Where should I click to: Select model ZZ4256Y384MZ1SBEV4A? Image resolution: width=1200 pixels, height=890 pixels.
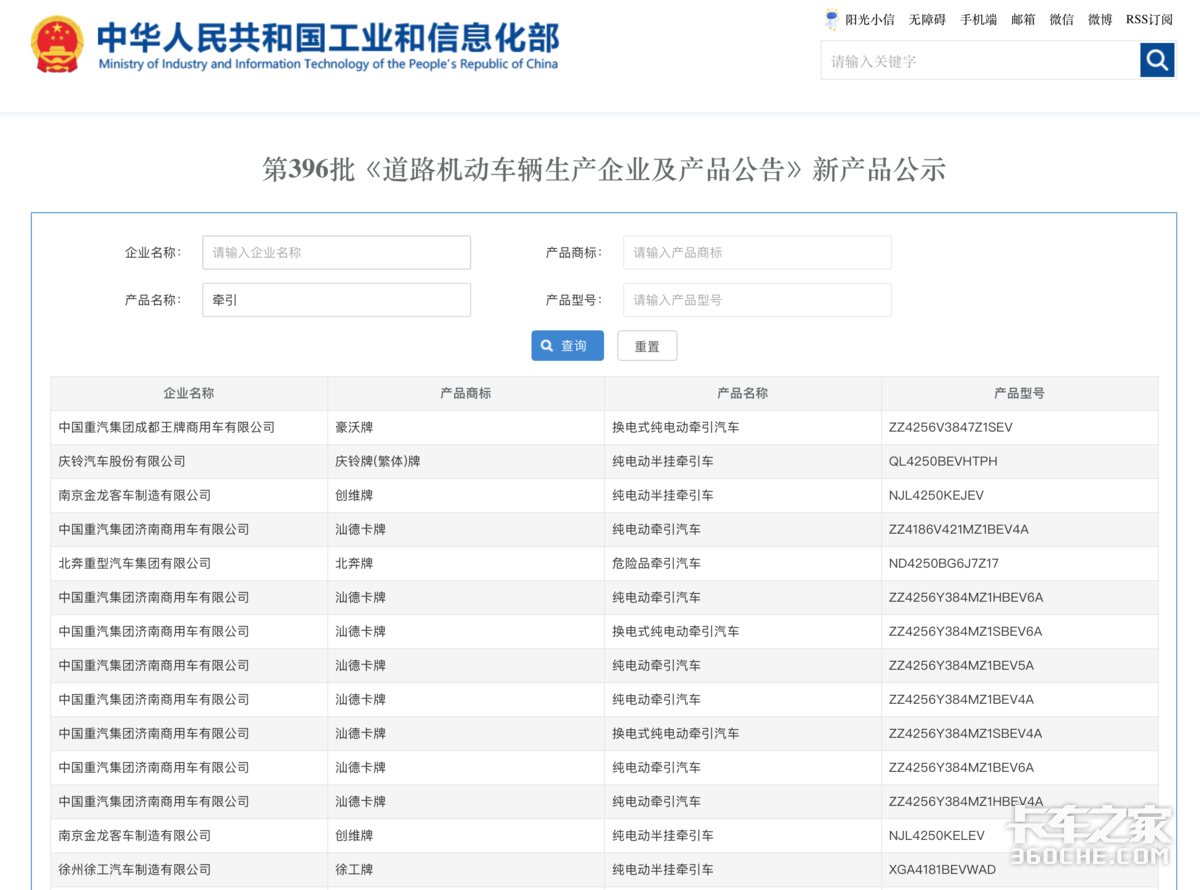[965, 733]
